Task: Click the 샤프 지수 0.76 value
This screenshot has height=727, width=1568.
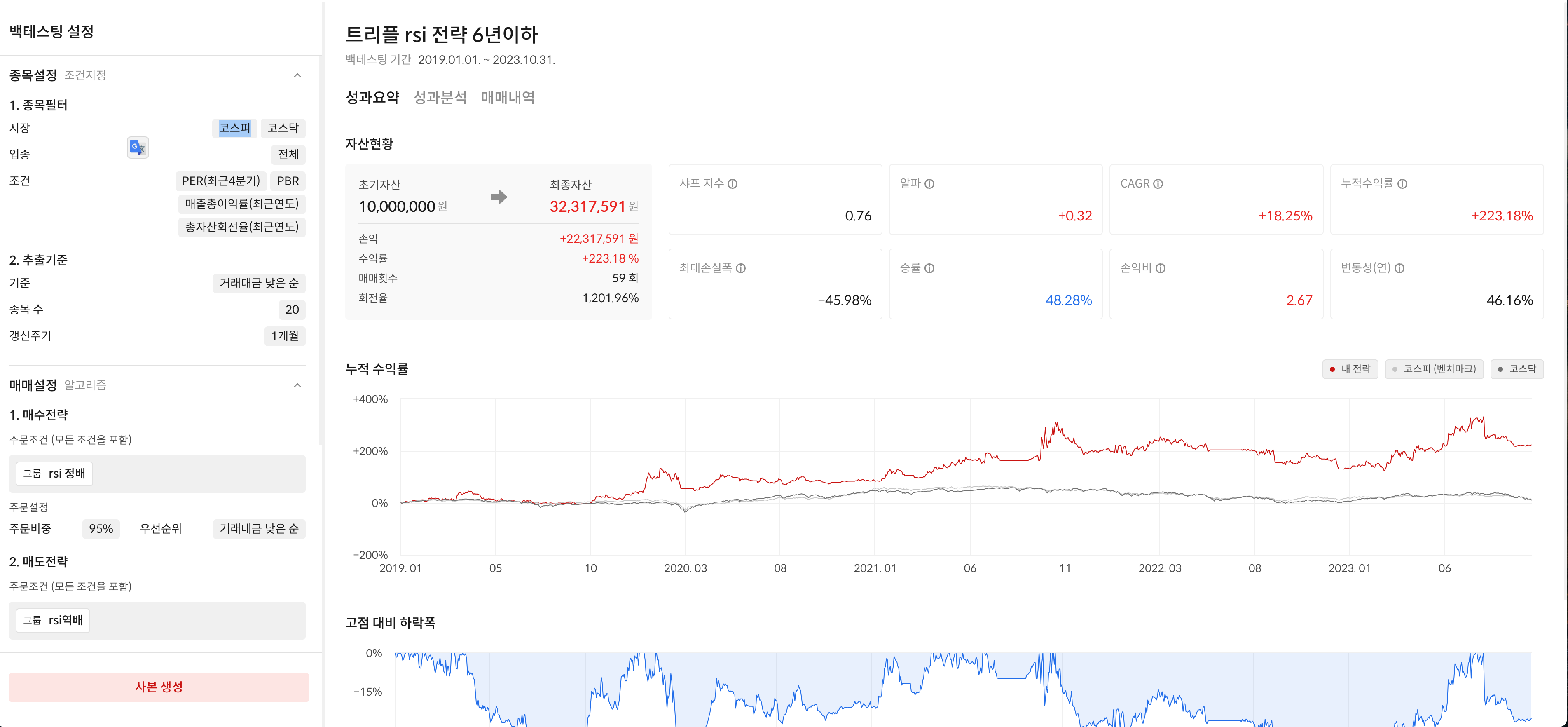Action: (x=858, y=216)
